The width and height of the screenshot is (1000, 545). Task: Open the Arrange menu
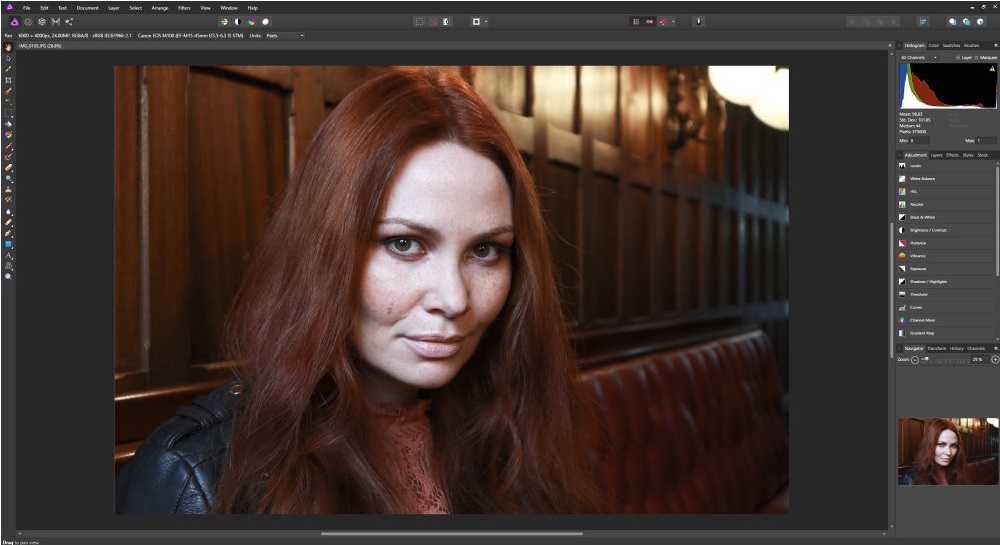point(160,8)
